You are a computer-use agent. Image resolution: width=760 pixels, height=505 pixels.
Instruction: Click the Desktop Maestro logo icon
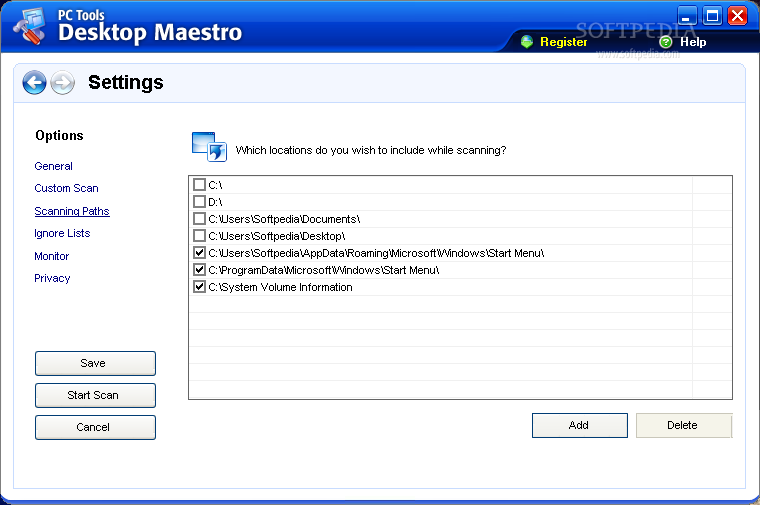coord(30,27)
